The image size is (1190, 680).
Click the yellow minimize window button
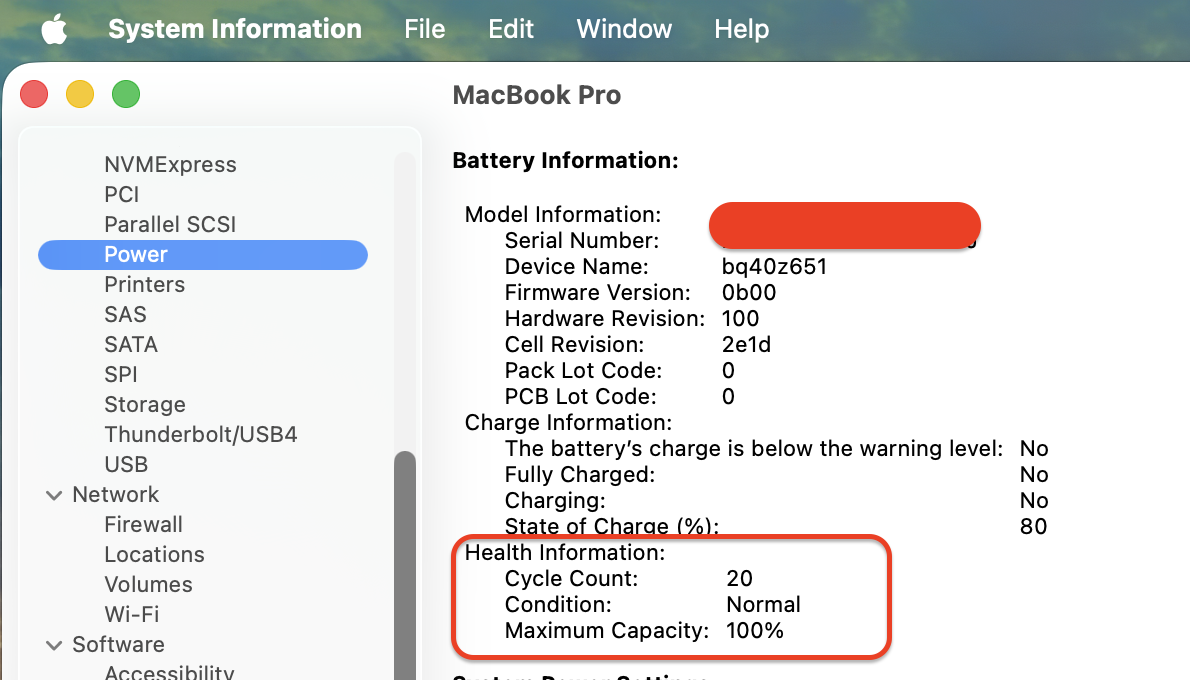80,94
